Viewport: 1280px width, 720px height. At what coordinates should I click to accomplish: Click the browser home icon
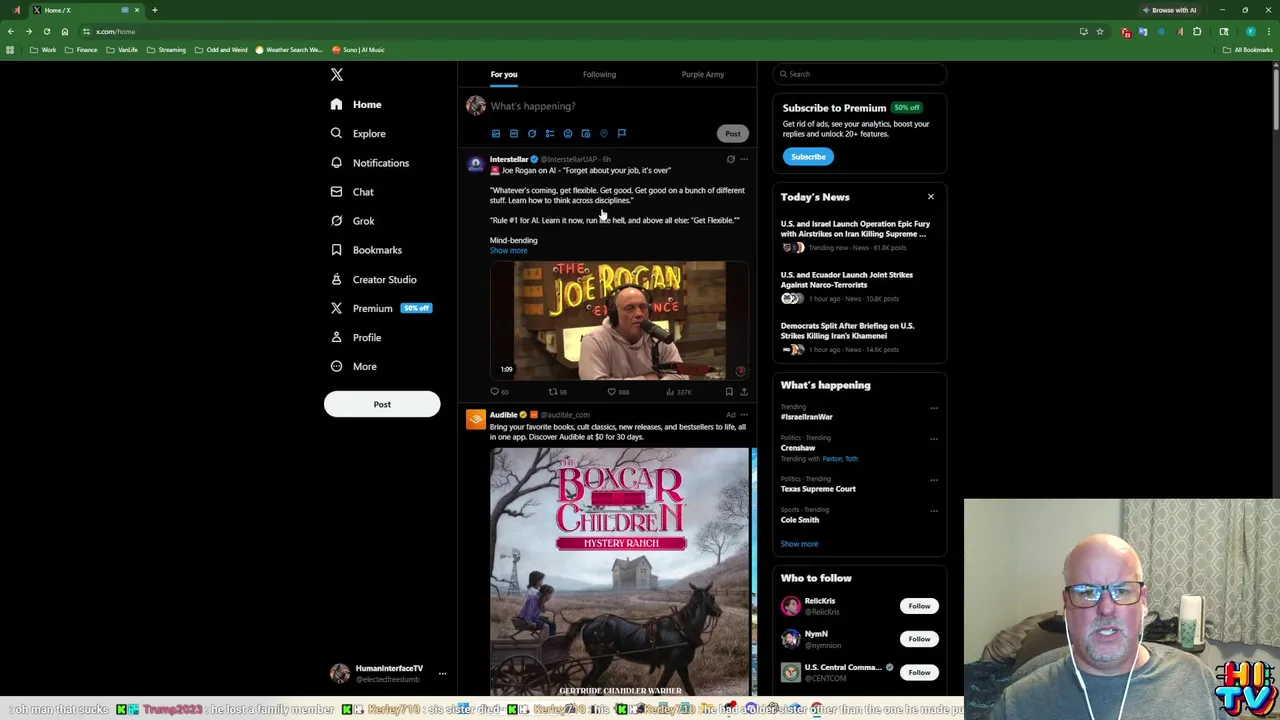point(65,32)
